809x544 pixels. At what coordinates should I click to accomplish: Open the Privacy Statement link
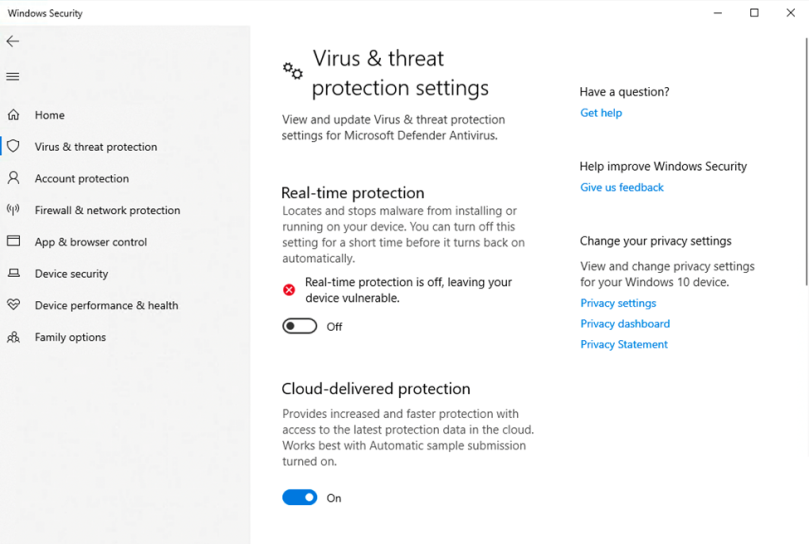point(624,344)
